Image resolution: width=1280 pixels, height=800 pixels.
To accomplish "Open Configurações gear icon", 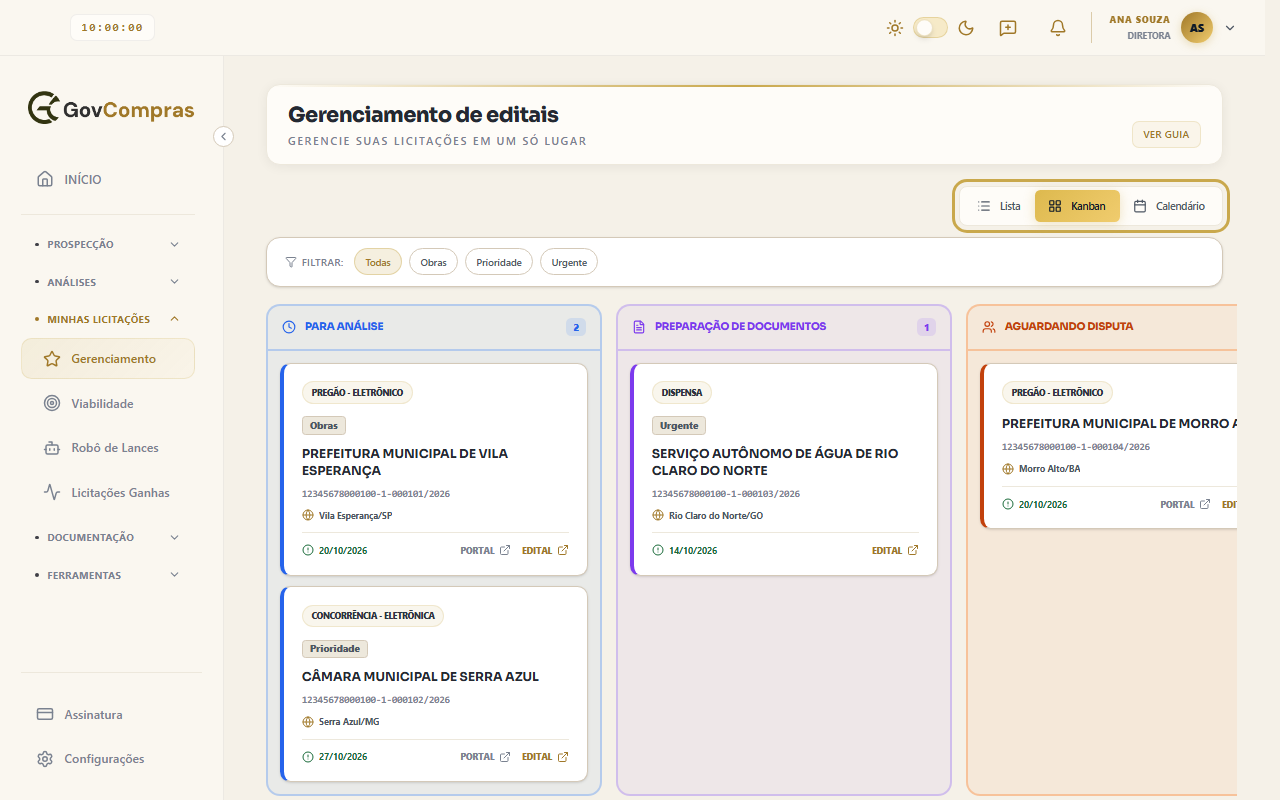I will [x=45, y=759].
